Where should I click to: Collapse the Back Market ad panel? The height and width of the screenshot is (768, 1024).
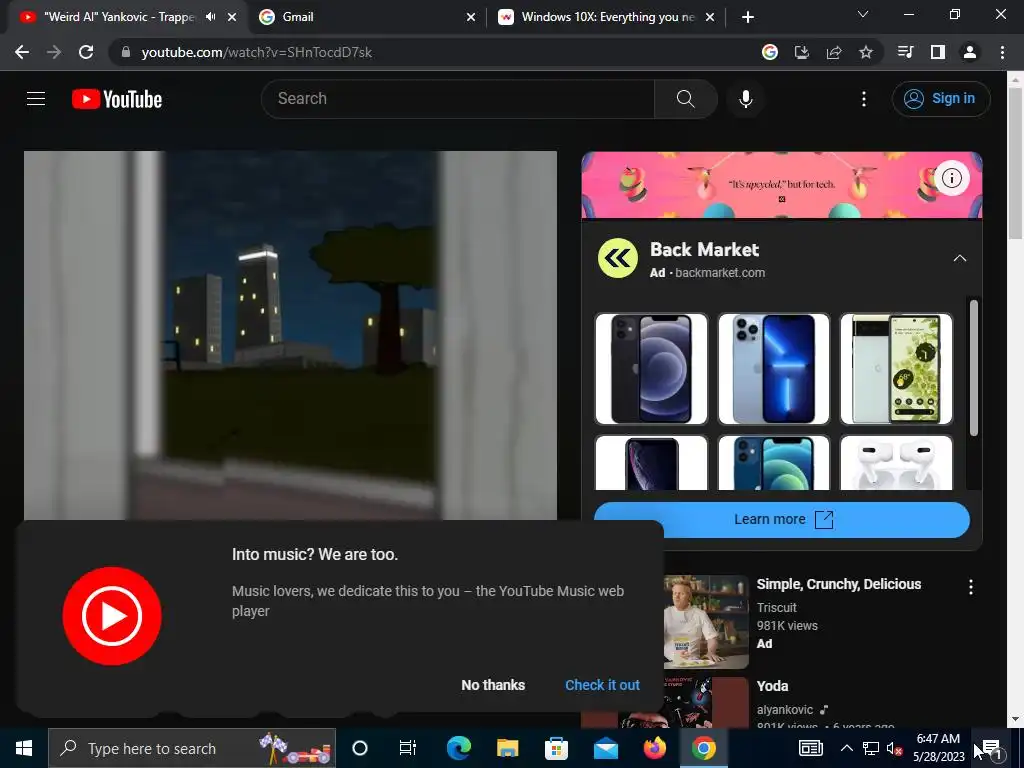click(959, 259)
